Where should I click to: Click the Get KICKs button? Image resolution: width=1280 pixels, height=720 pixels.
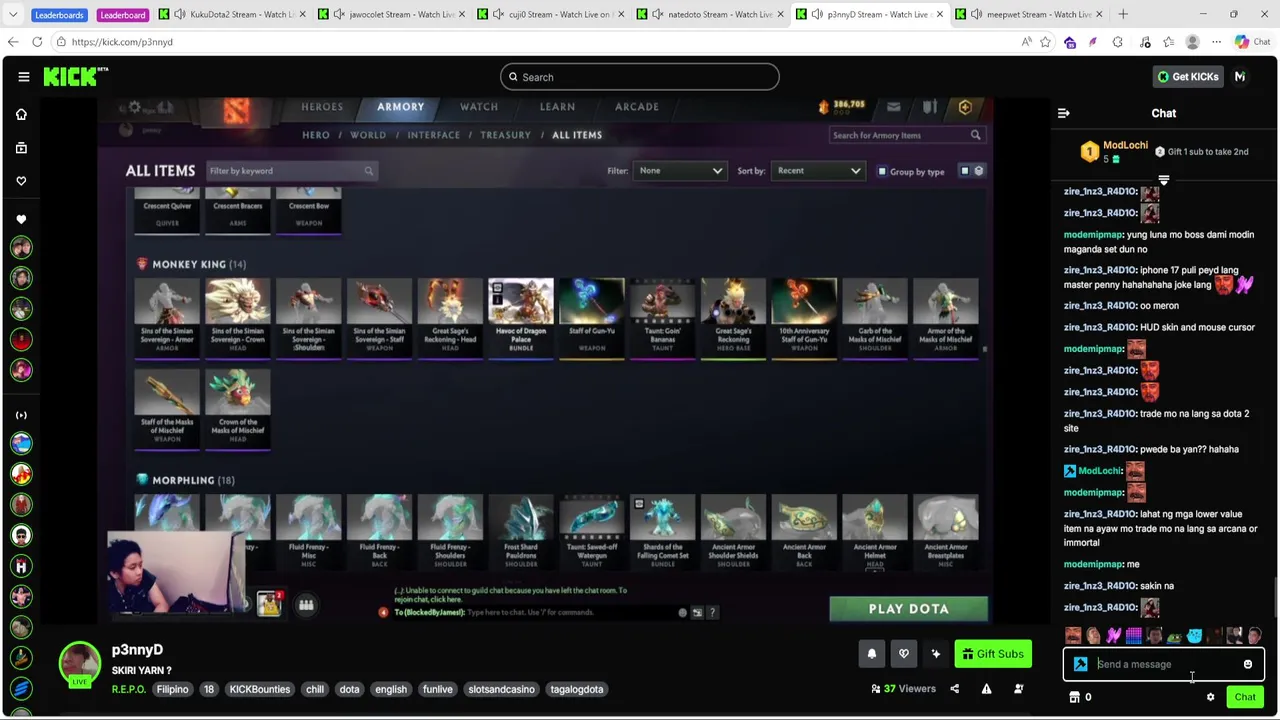1188,77
